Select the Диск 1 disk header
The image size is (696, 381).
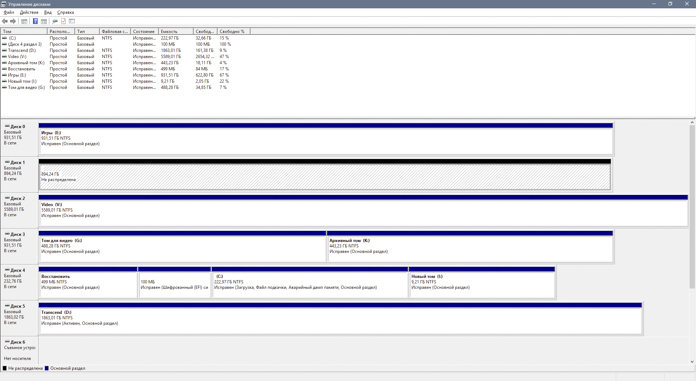coord(19,174)
